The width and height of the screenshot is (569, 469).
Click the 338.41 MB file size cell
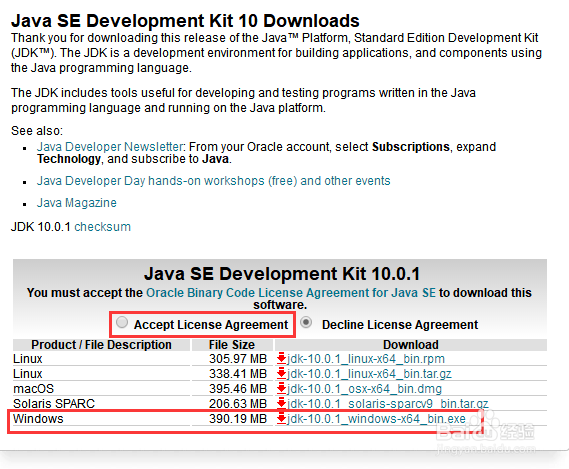click(238, 374)
